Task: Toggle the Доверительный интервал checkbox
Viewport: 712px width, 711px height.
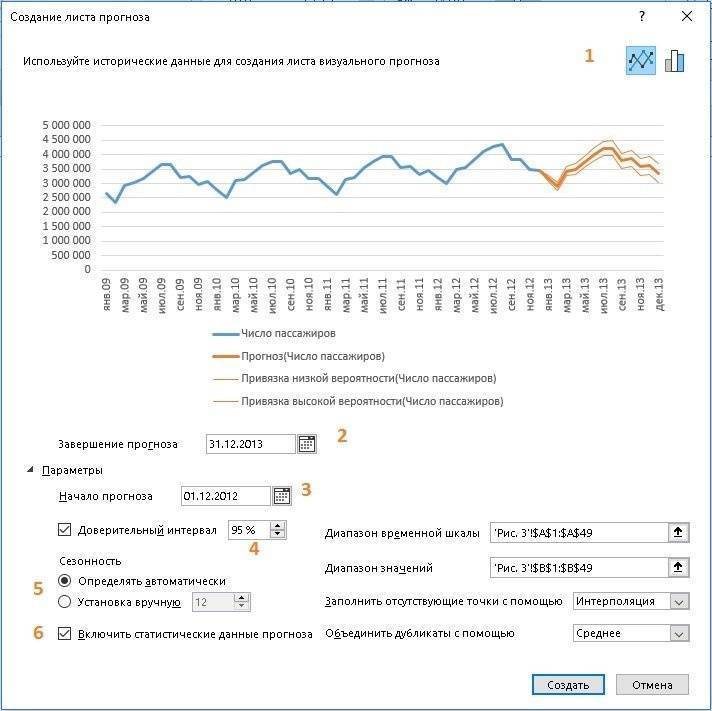Action: (x=64, y=530)
